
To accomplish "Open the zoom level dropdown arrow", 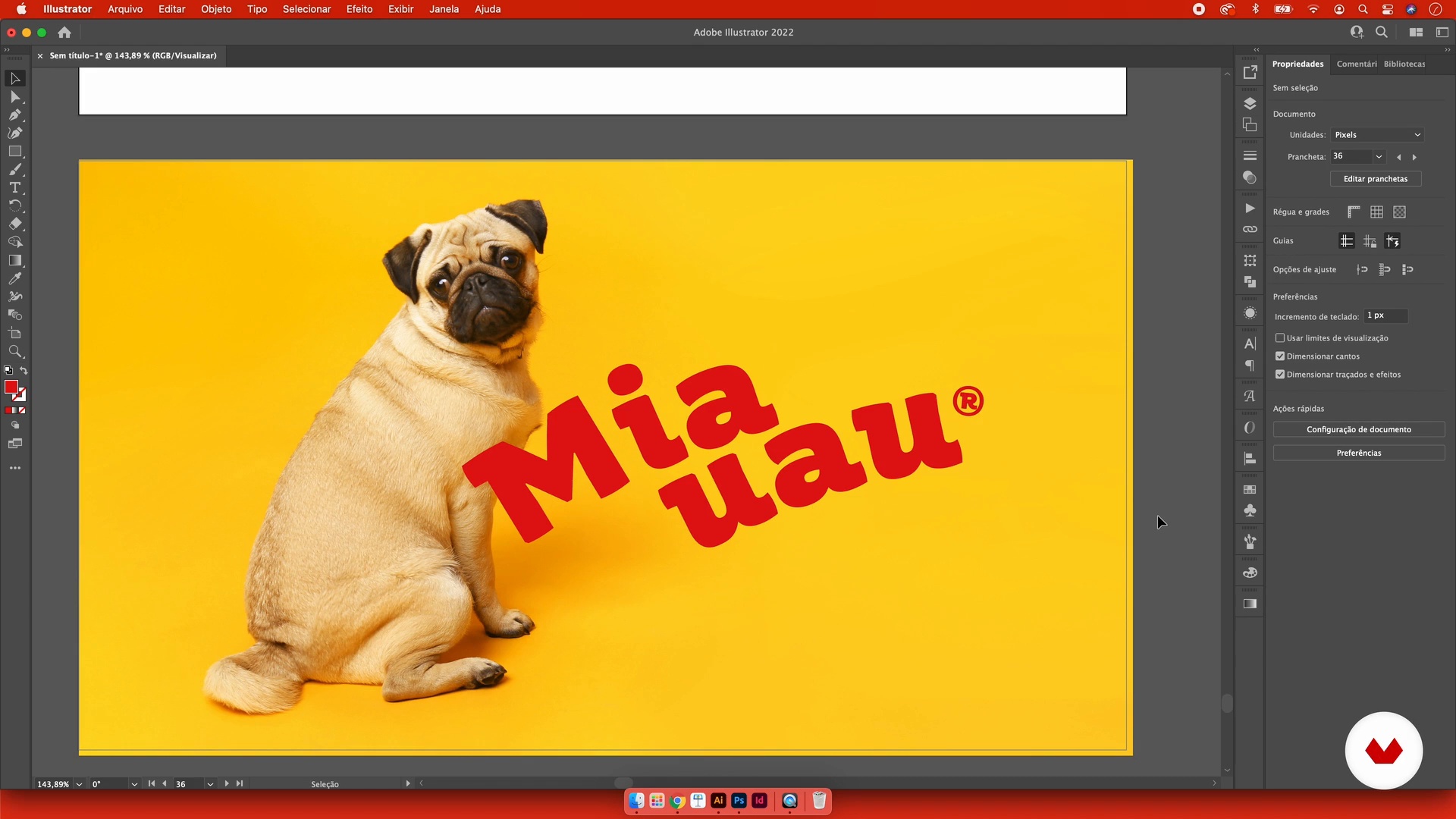I will pyautogui.click(x=79, y=784).
